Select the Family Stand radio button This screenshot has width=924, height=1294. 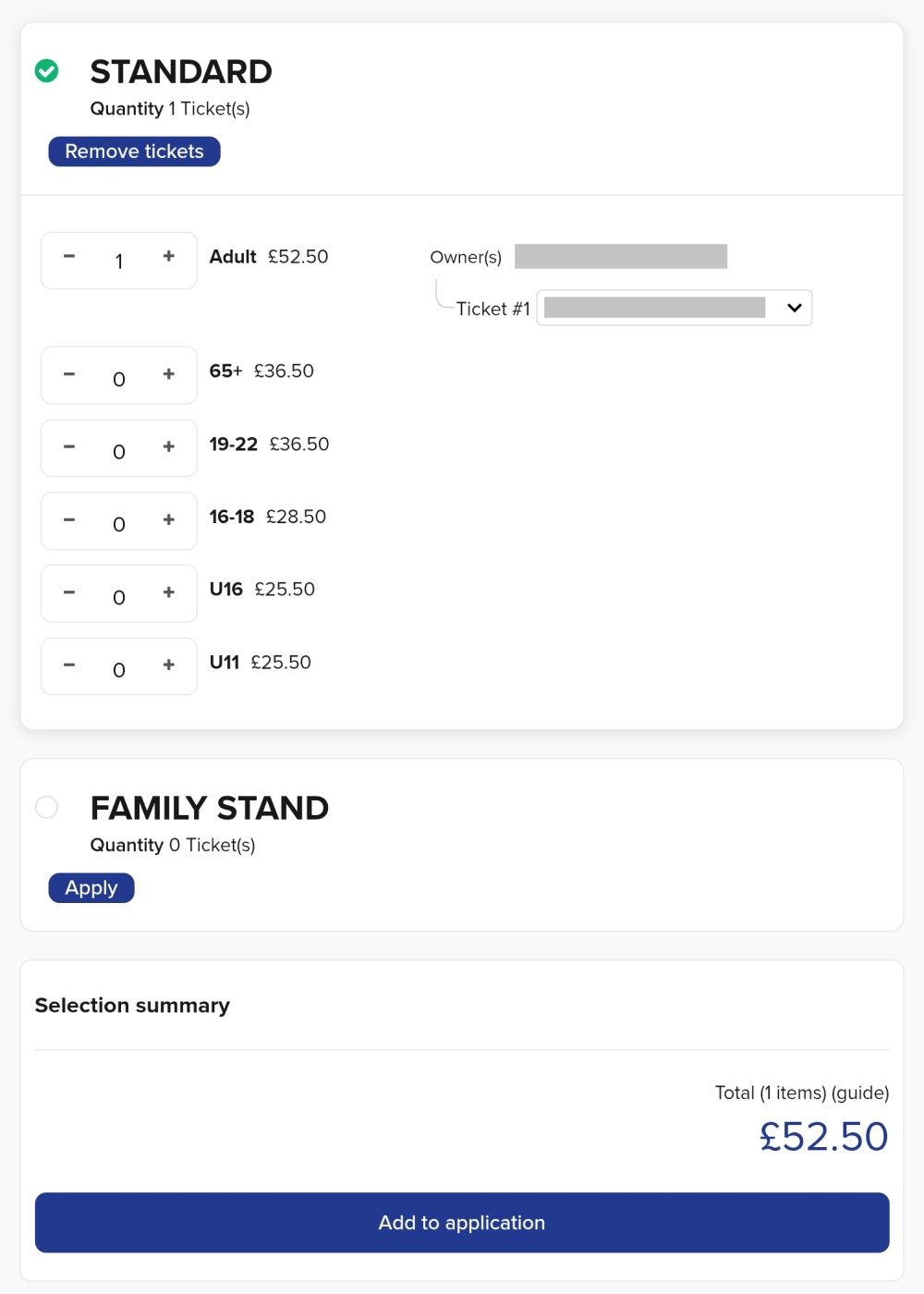(46, 807)
